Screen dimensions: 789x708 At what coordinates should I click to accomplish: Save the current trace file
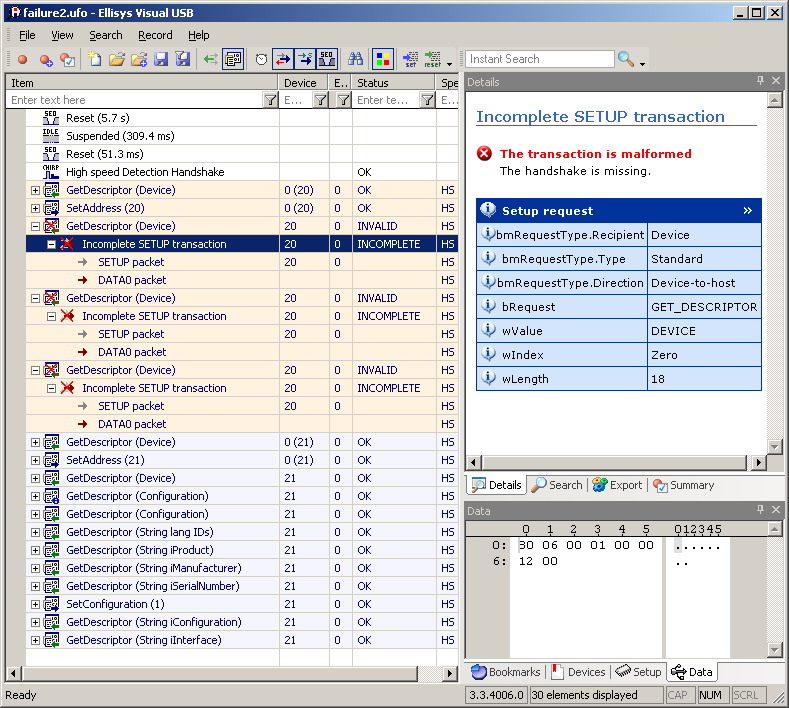pyautogui.click(x=161, y=59)
